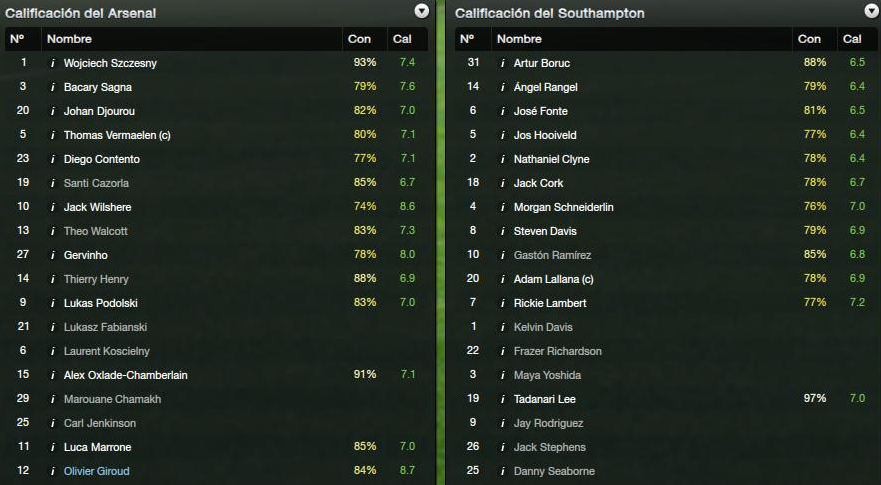Image resolution: width=881 pixels, height=485 pixels.
Task: Open Olivier Giroud player profile link
Action: click(97, 472)
